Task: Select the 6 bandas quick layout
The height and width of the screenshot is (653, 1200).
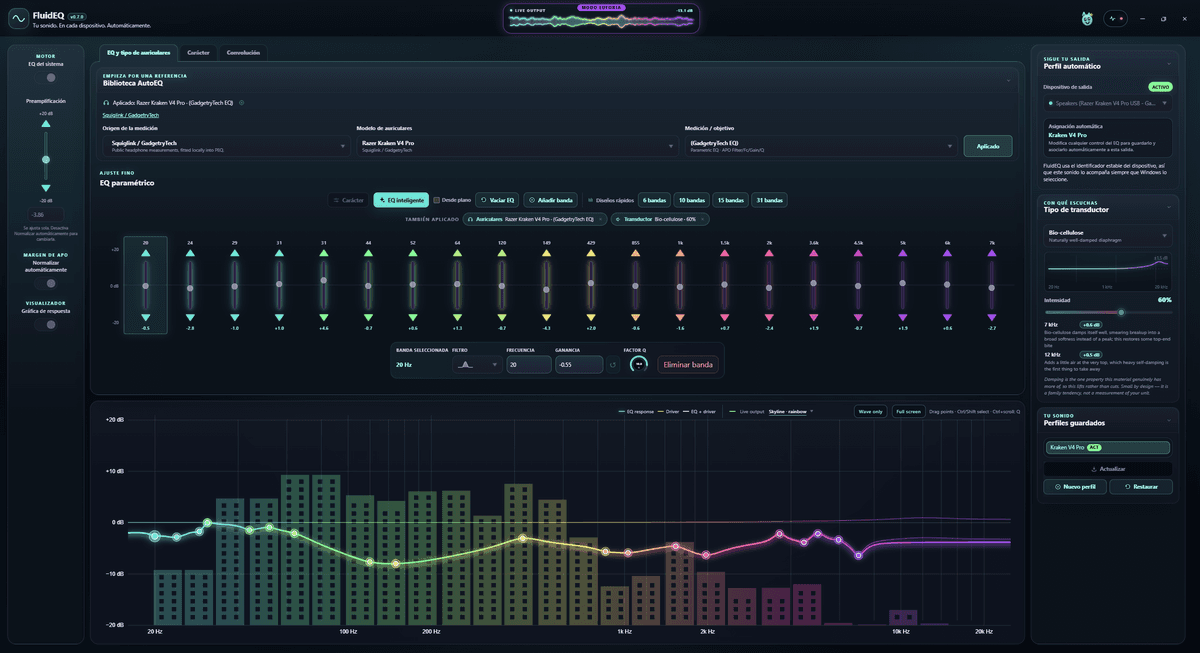Action: tap(654, 200)
